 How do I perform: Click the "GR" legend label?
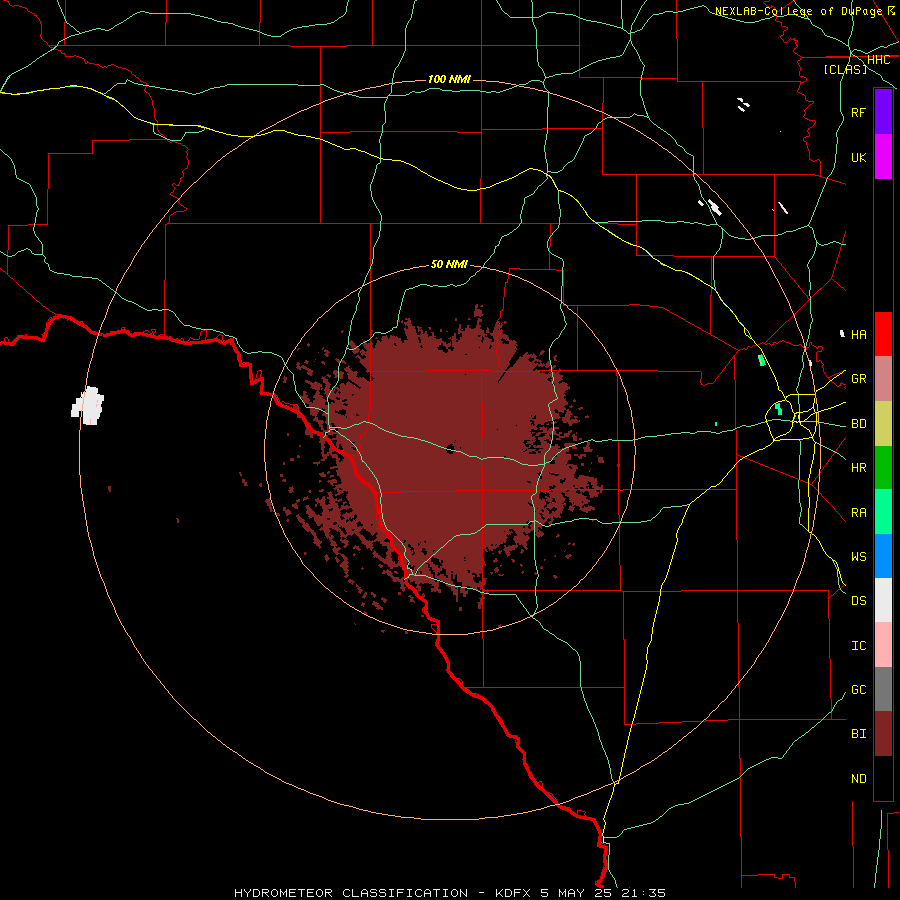click(x=858, y=379)
